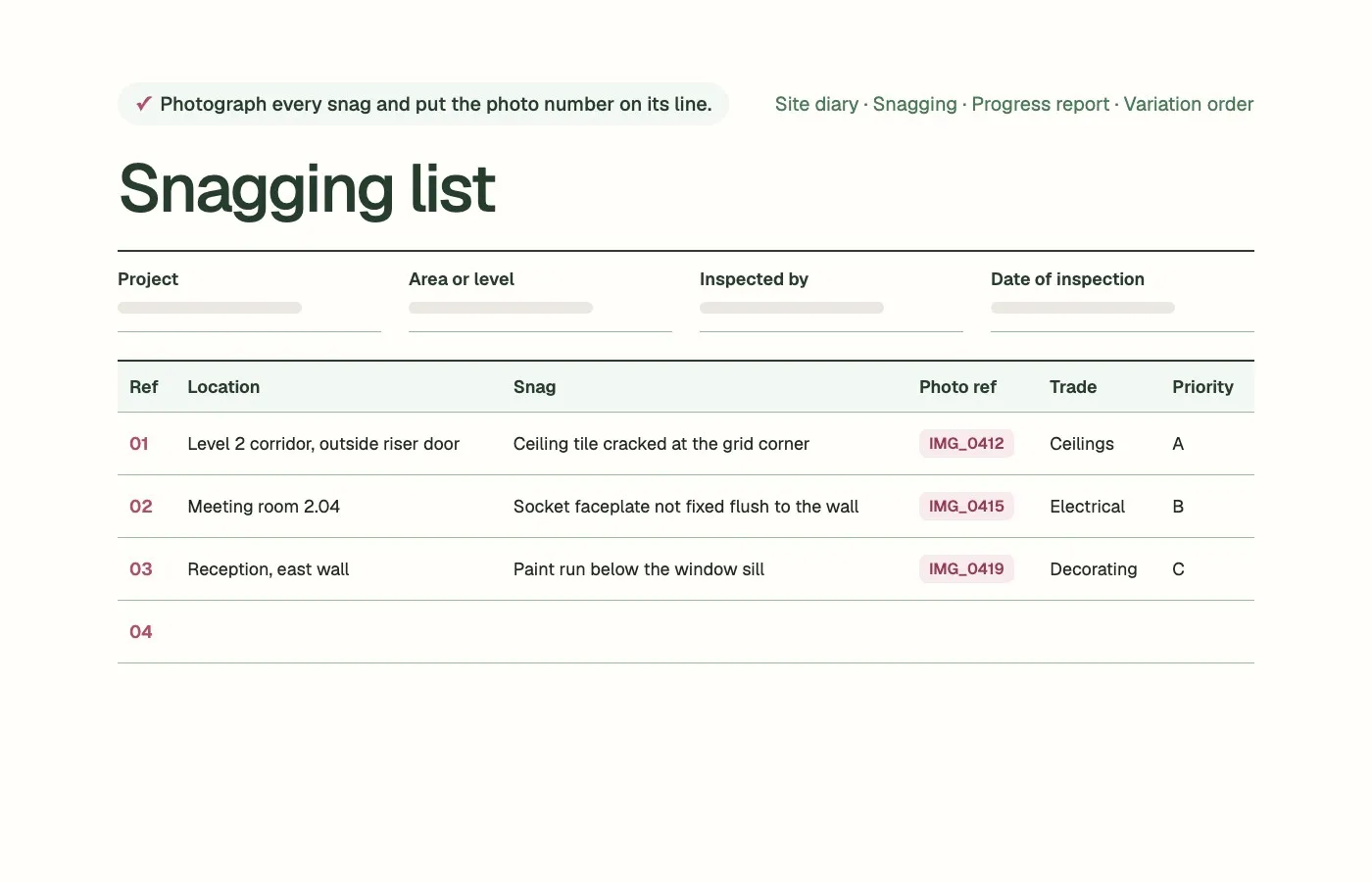Image resolution: width=1372 pixels, height=882 pixels.
Task: Click the Date of inspection input field
Action: pos(1122,308)
